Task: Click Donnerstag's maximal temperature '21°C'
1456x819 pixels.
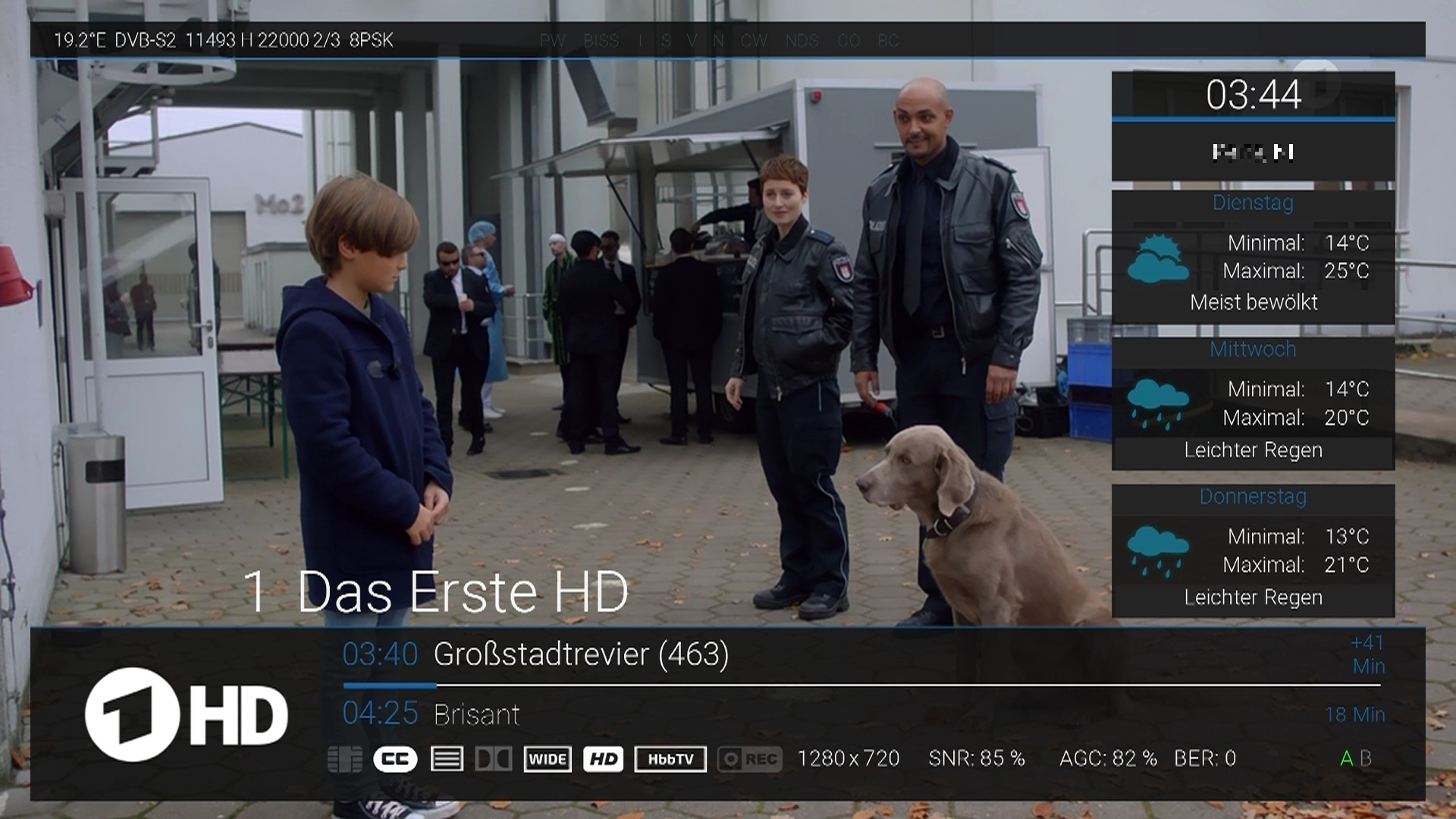Action: click(1347, 565)
